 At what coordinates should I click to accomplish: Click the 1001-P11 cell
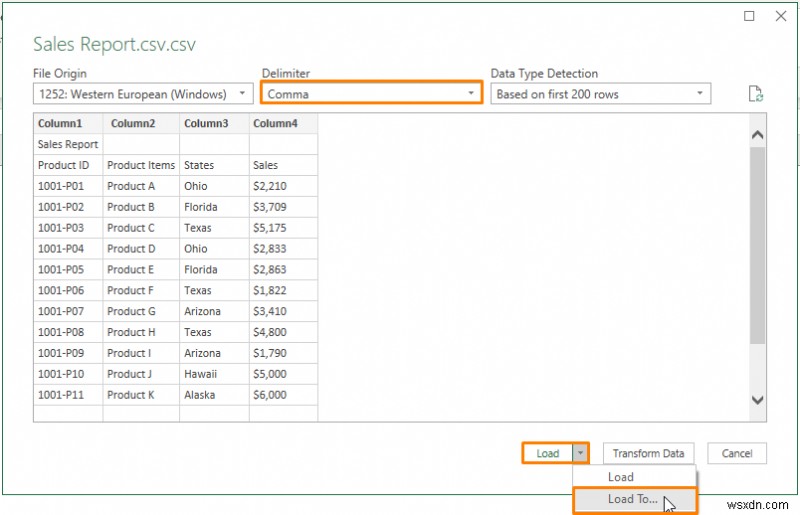pyautogui.click(x=68, y=396)
